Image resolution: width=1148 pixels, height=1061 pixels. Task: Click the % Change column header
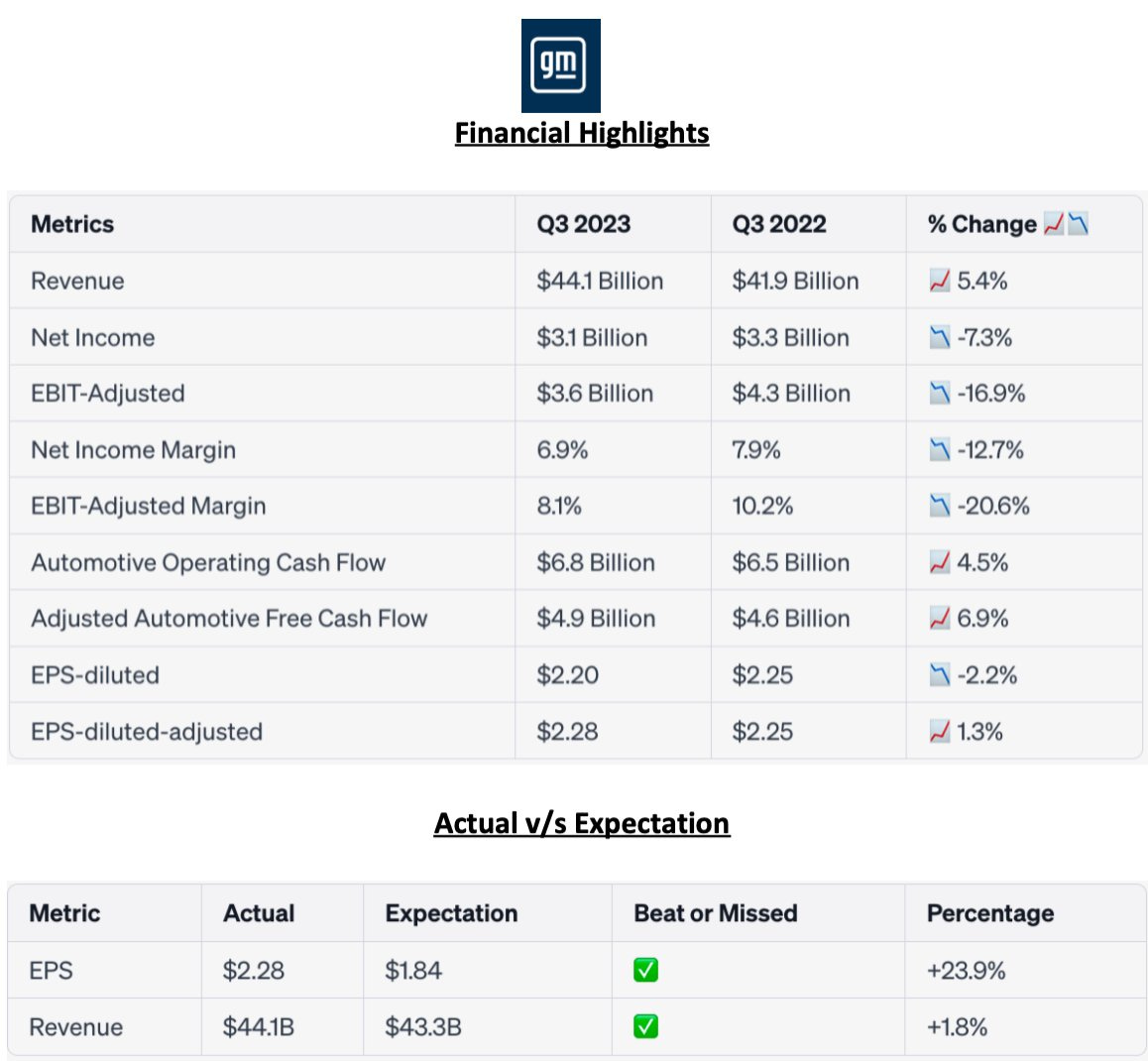981,224
